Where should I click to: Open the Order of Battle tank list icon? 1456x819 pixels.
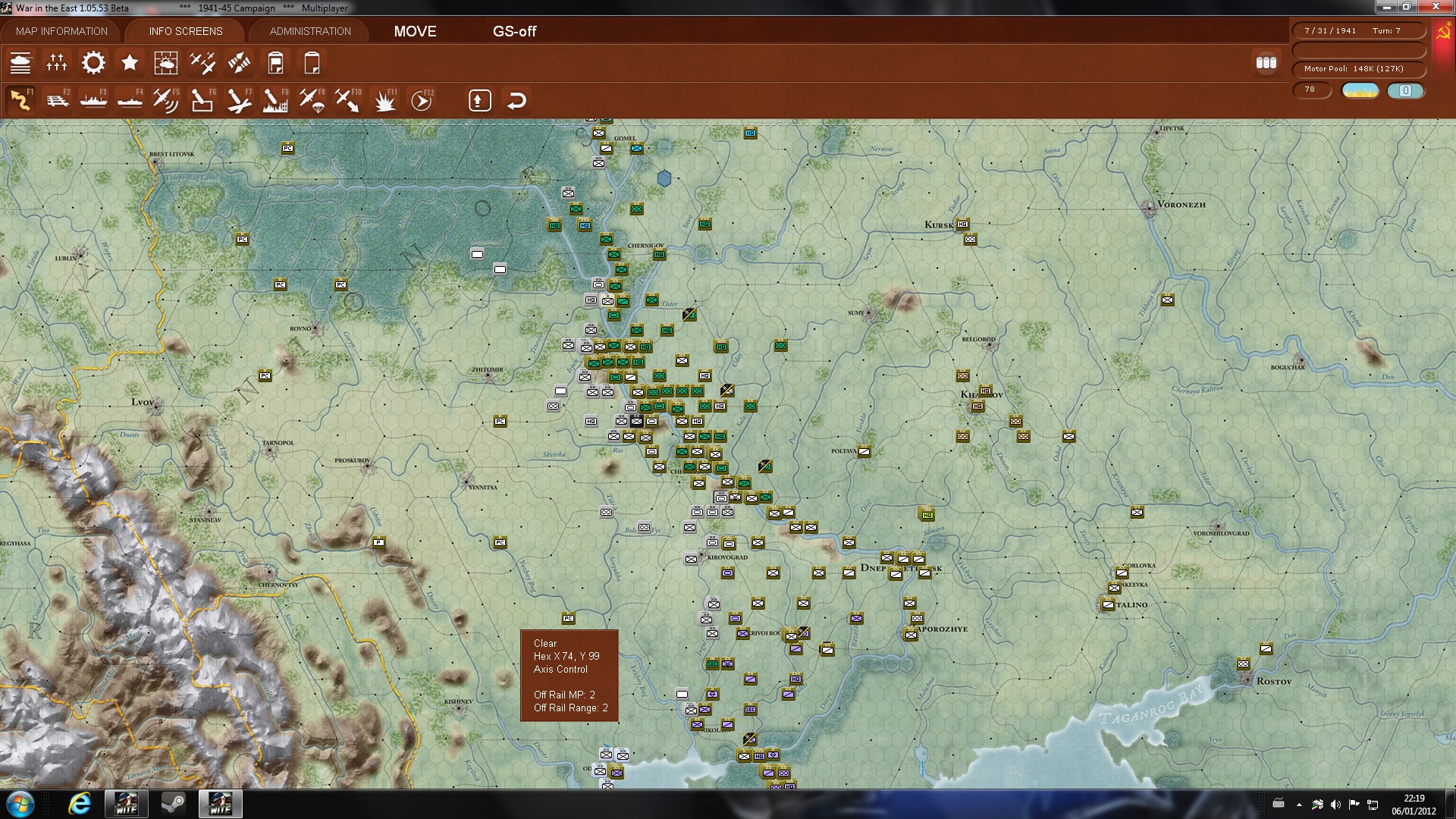[x=20, y=63]
